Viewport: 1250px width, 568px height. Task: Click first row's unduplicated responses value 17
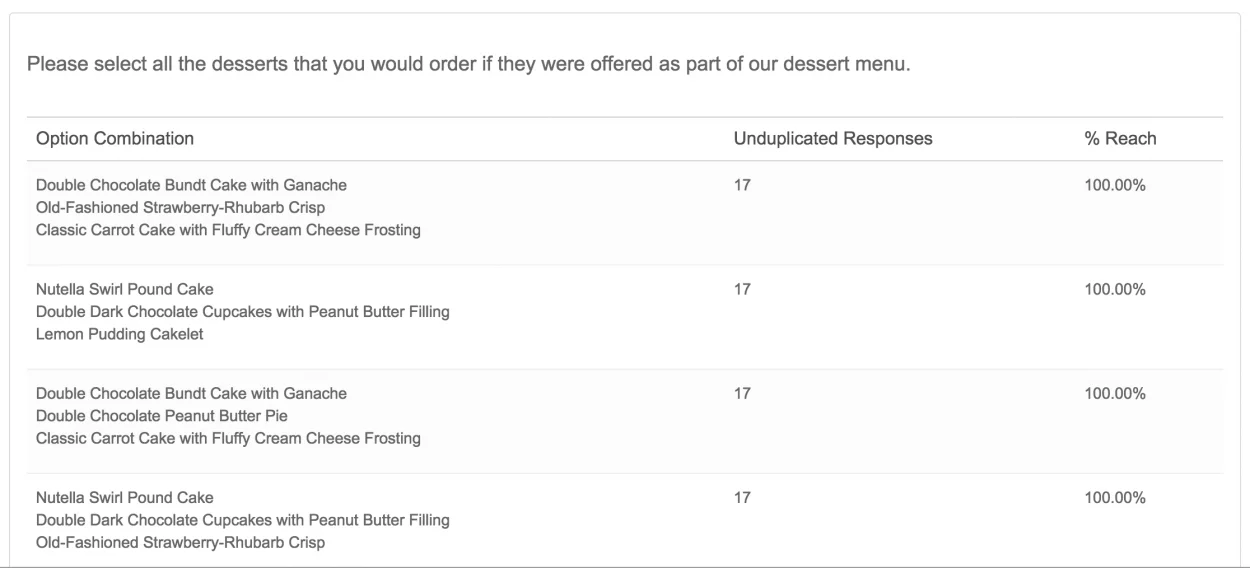click(x=742, y=186)
